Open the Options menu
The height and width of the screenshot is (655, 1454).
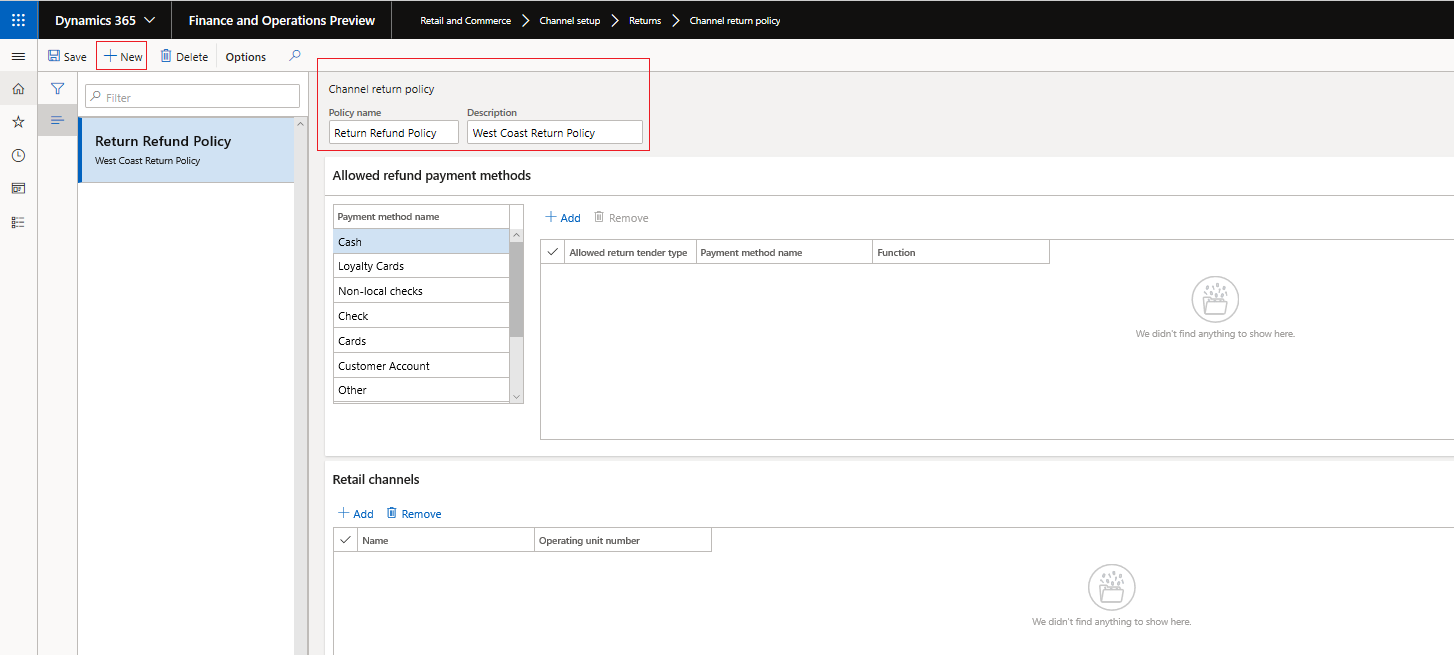click(245, 57)
